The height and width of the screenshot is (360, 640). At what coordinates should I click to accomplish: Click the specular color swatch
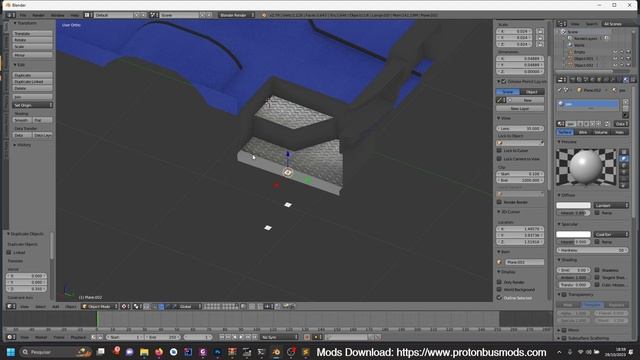[573, 234]
